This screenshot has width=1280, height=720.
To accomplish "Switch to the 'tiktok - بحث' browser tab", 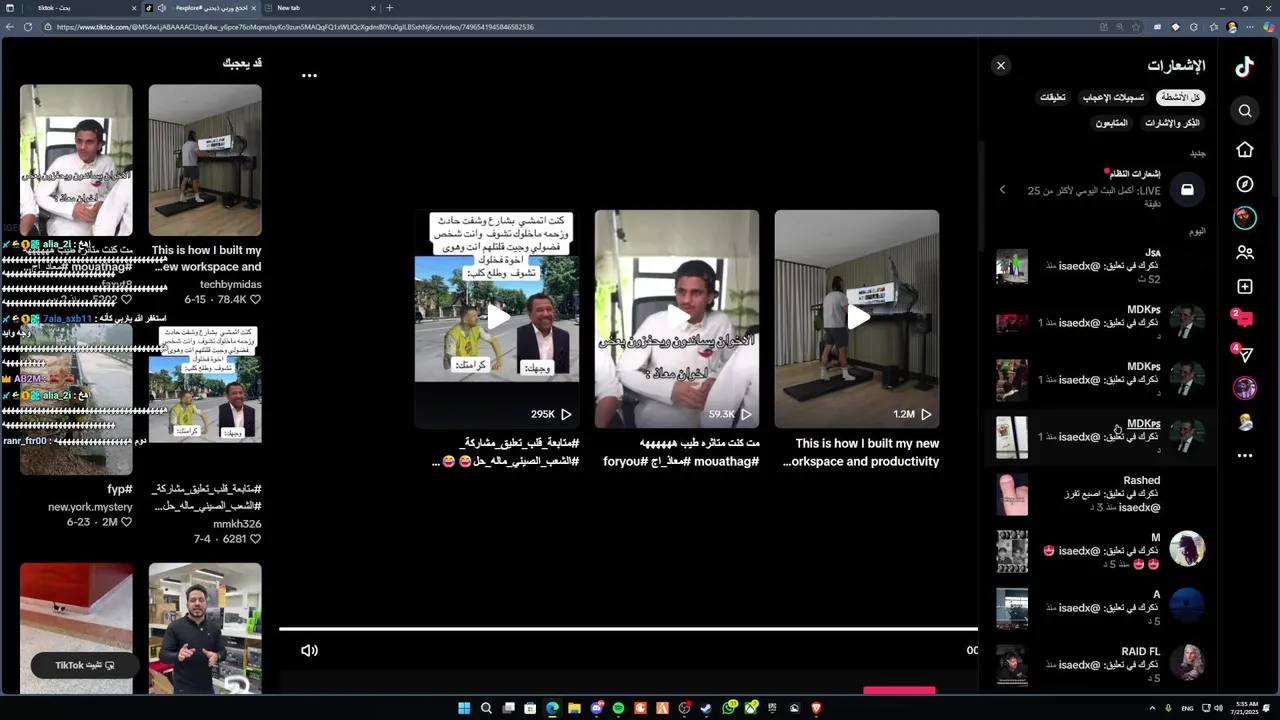I will (72, 8).
